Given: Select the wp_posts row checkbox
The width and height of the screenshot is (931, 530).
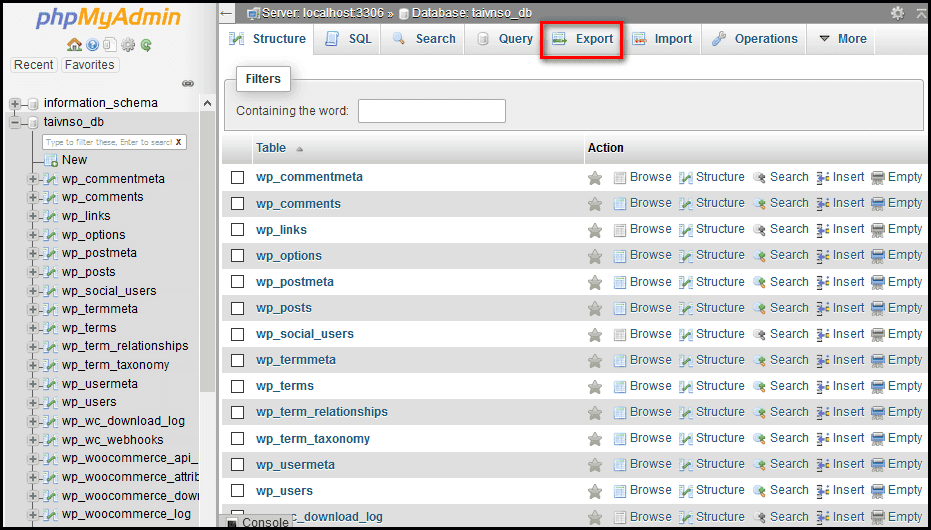Looking at the screenshot, I should (238, 308).
